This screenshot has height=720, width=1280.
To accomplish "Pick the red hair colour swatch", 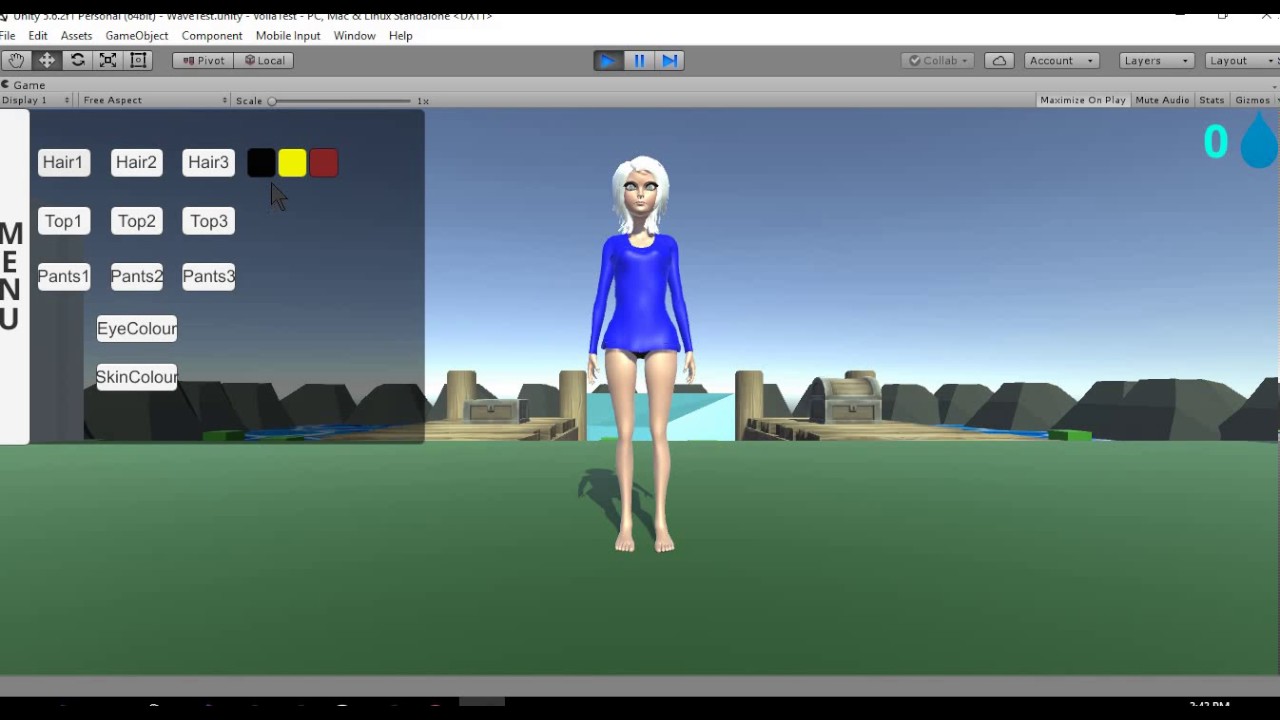I will click(x=323, y=163).
